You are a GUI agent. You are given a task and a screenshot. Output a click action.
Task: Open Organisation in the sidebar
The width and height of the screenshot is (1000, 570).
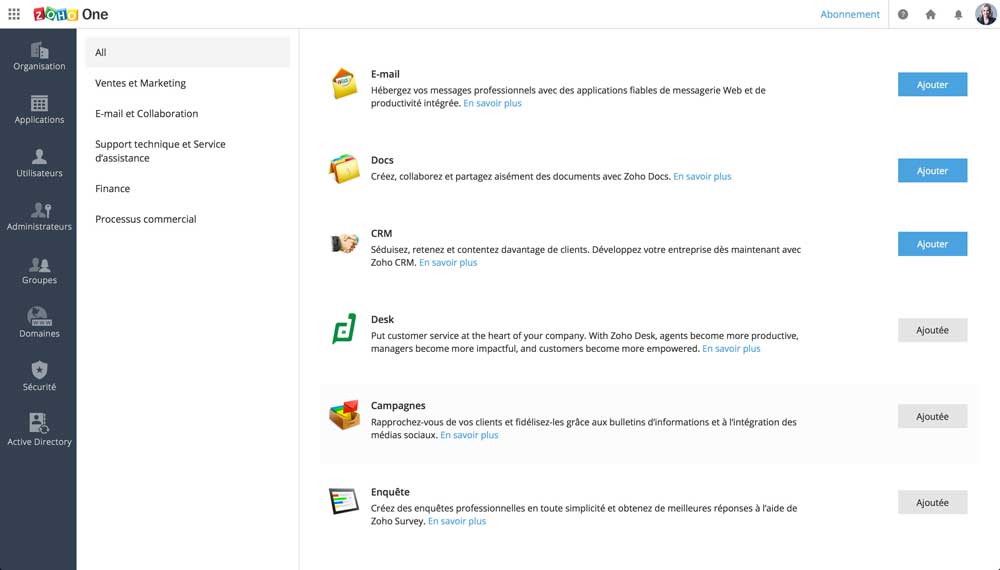[x=39, y=56]
